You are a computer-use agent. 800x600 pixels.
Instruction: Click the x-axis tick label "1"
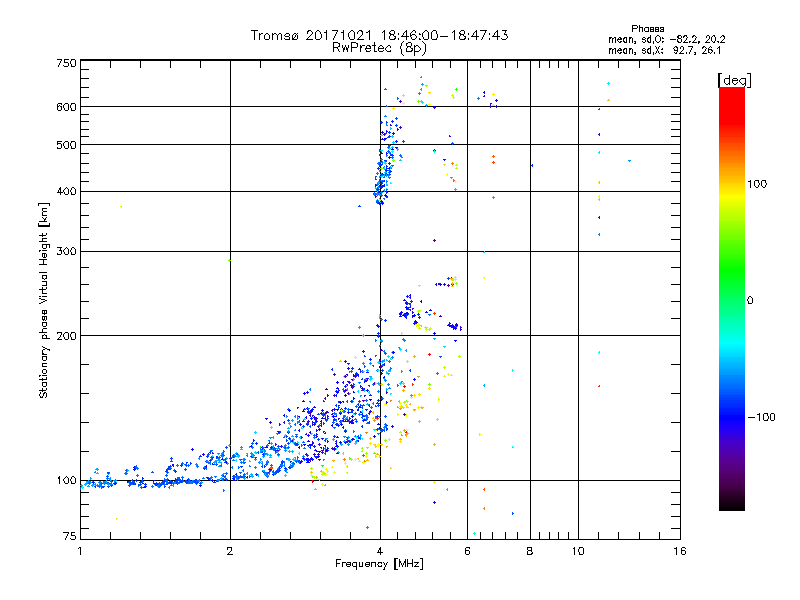click(x=80, y=551)
